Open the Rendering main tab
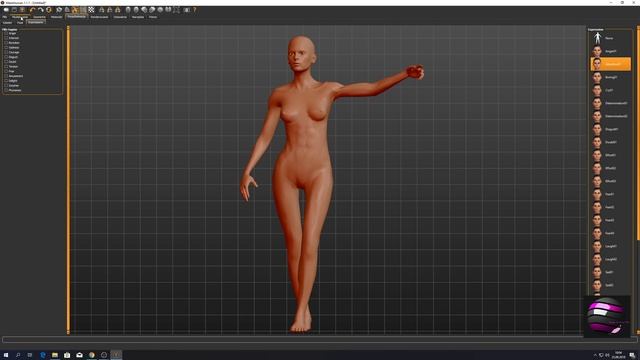 (100, 17)
